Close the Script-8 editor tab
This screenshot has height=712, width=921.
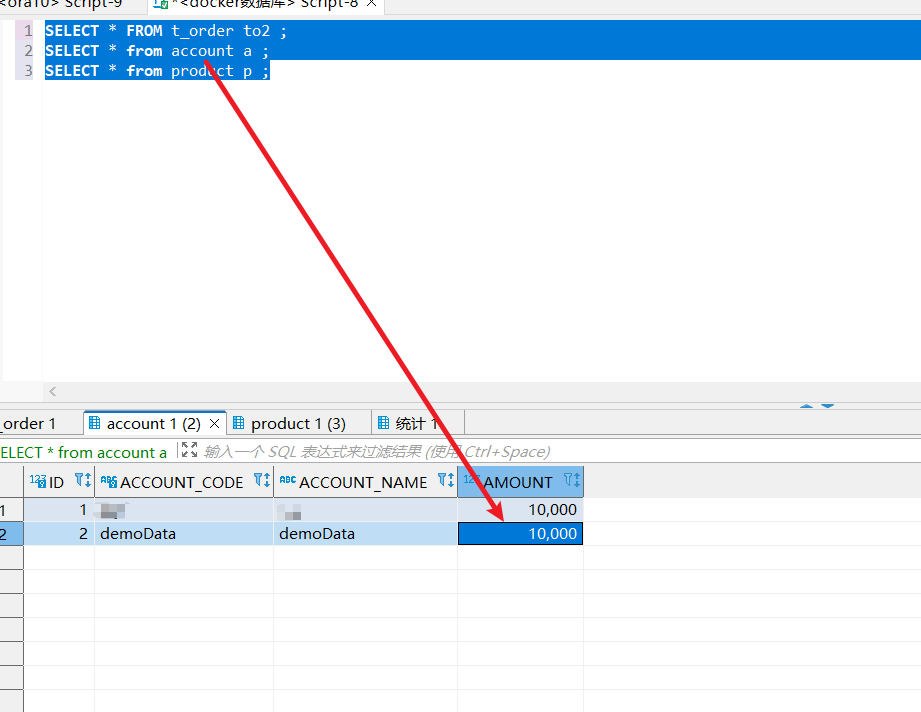(x=371, y=4)
